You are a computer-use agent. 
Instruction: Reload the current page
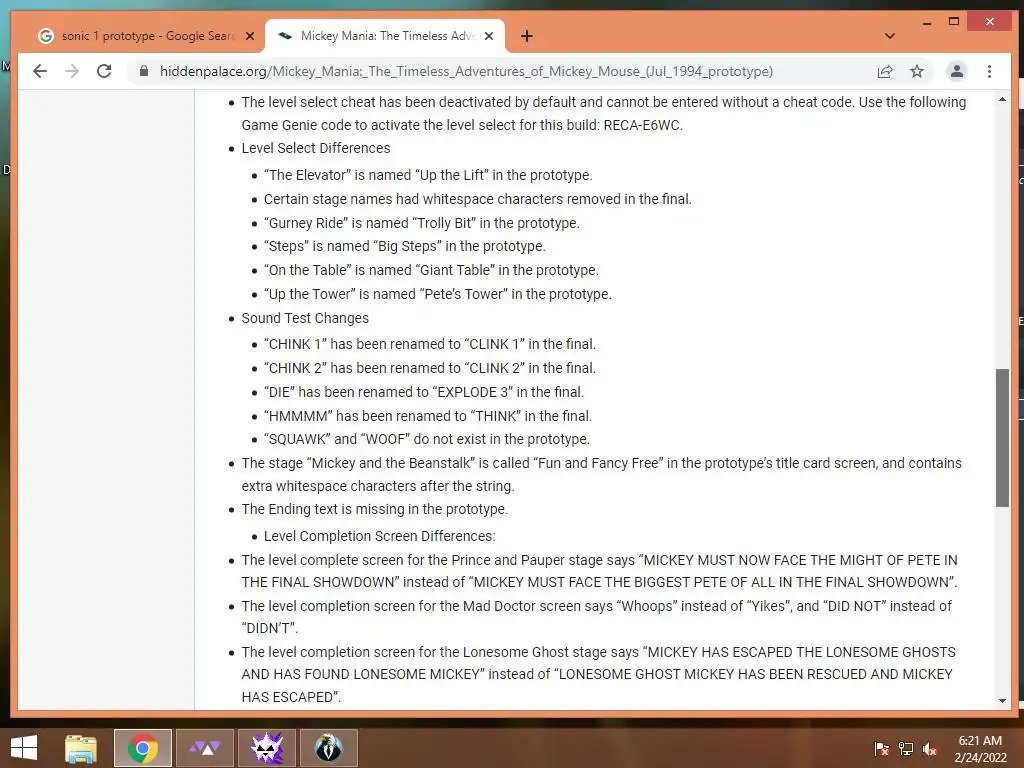pyautogui.click(x=104, y=71)
